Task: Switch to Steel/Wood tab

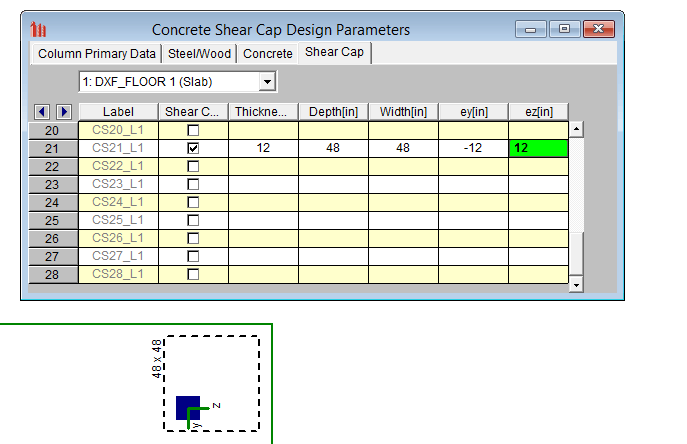Action: [x=199, y=53]
